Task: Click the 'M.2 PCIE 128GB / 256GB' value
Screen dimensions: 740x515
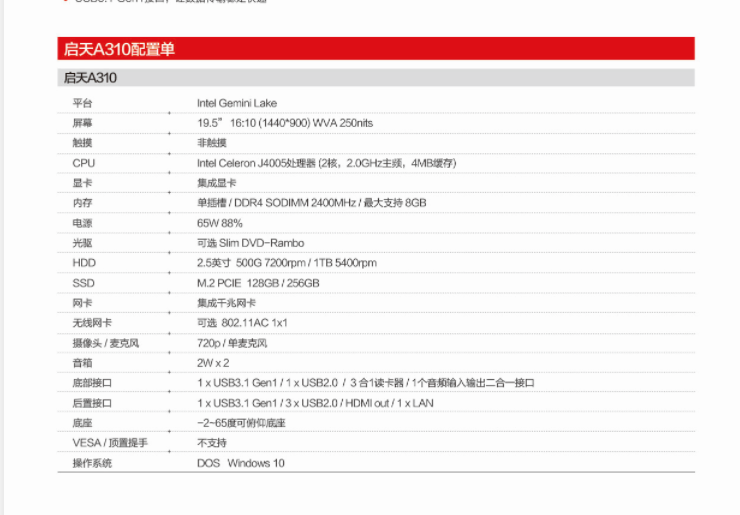Action: (258, 283)
